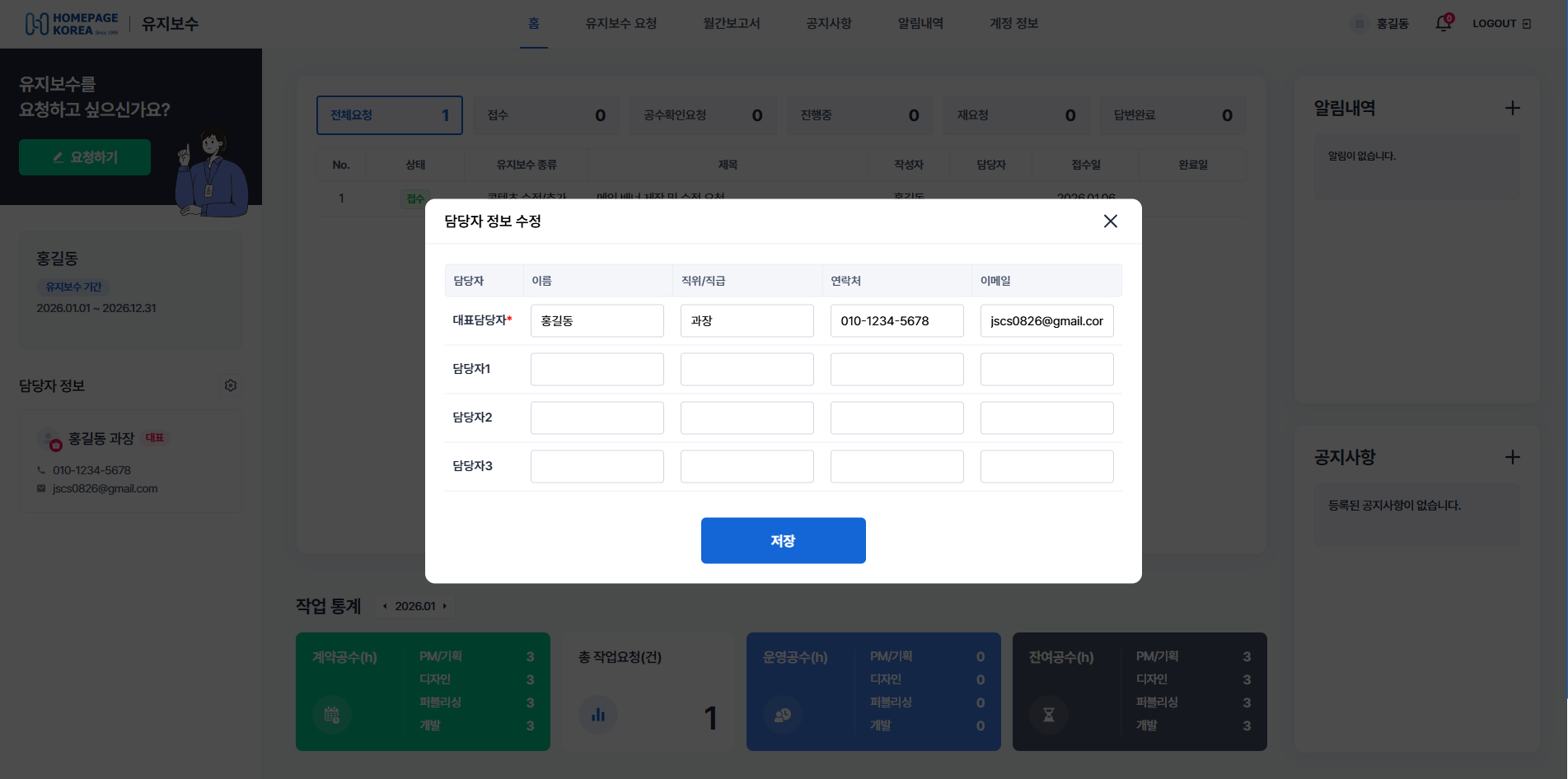Click the logout door icon
The height and width of the screenshot is (779, 1568).
click(1528, 23)
